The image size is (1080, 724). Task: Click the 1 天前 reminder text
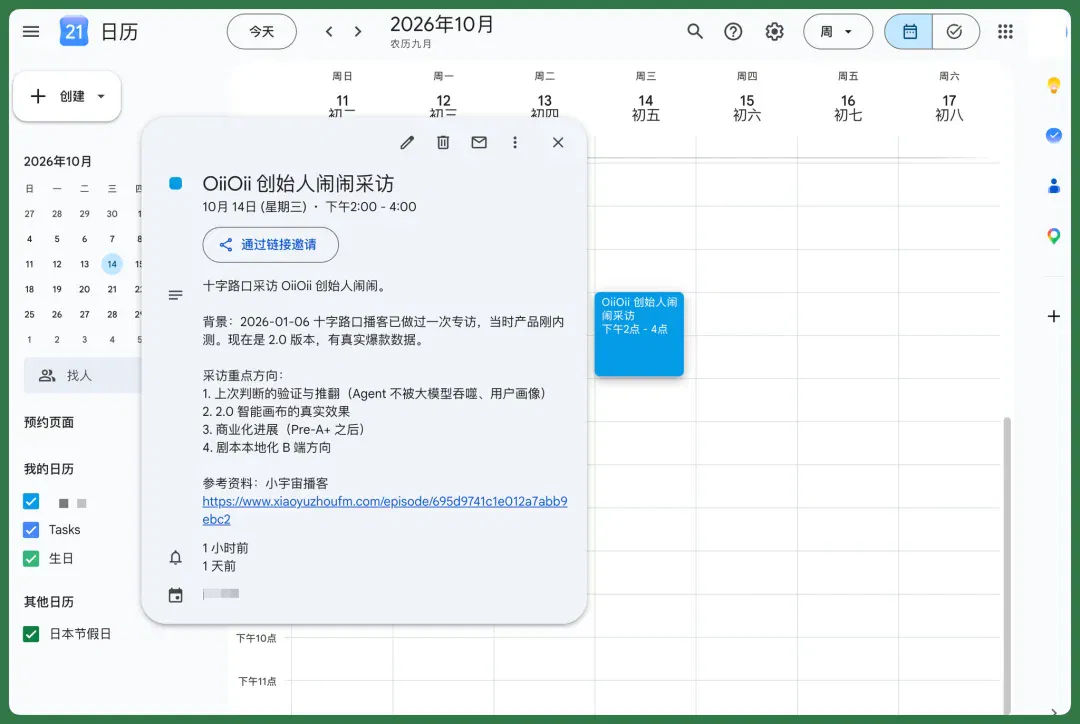(219, 566)
